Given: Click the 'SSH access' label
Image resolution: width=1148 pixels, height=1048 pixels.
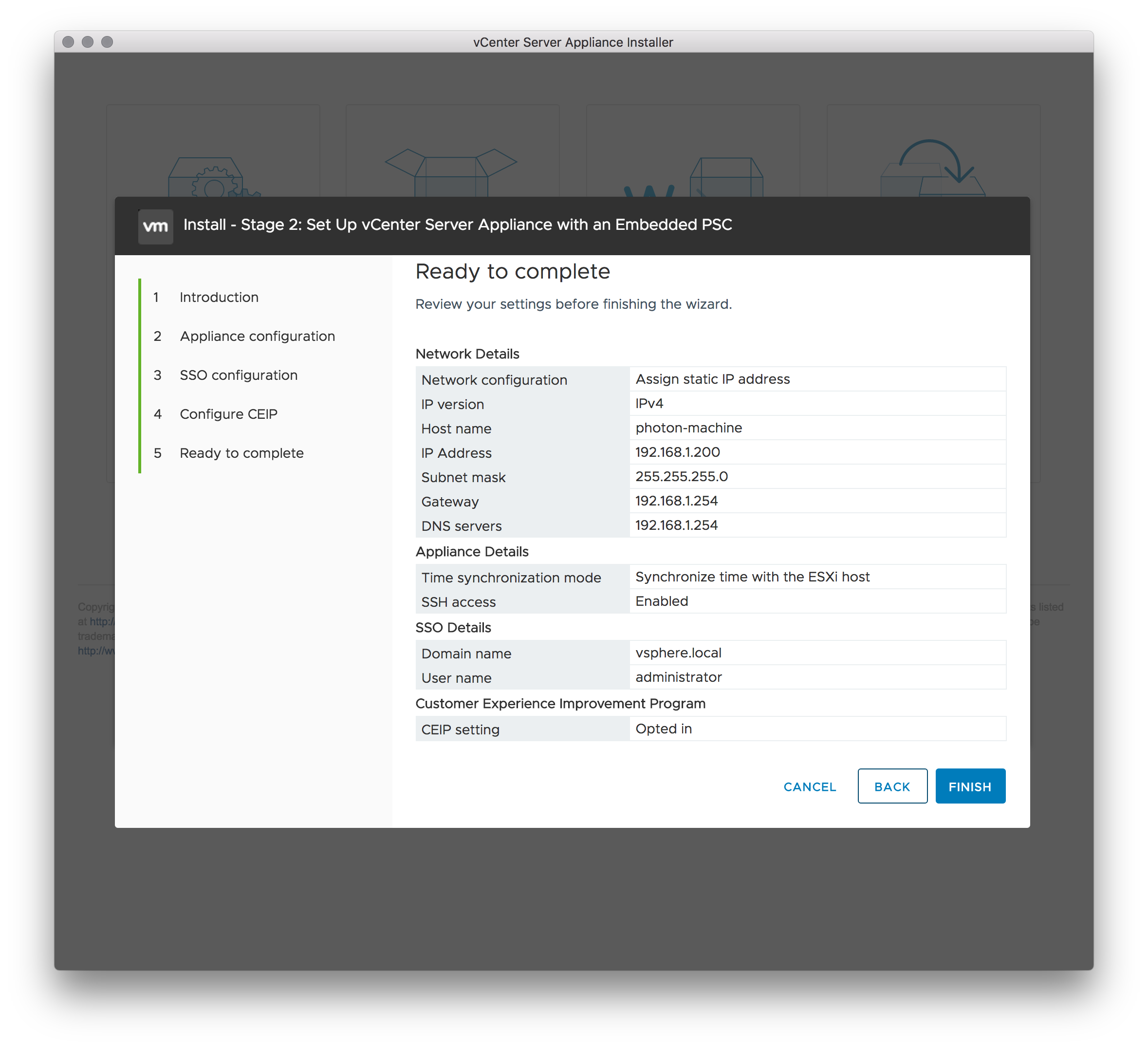Looking at the screenshot, I should pos(458,602).
